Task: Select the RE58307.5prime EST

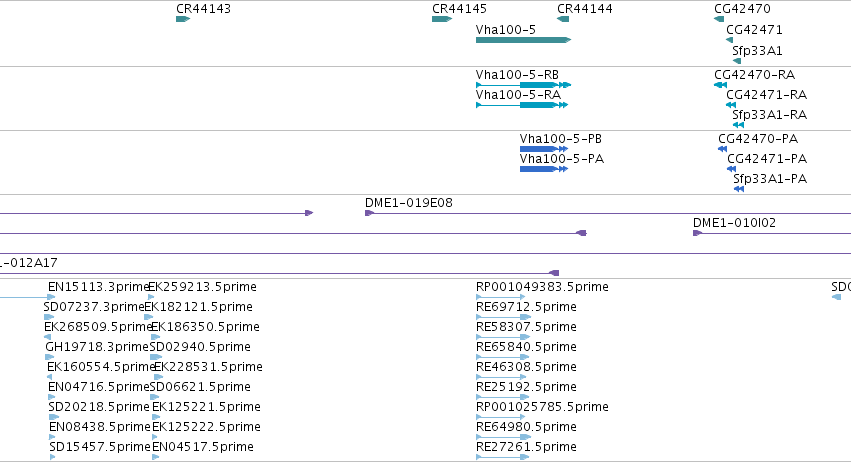Action: [x=503, y=337]
